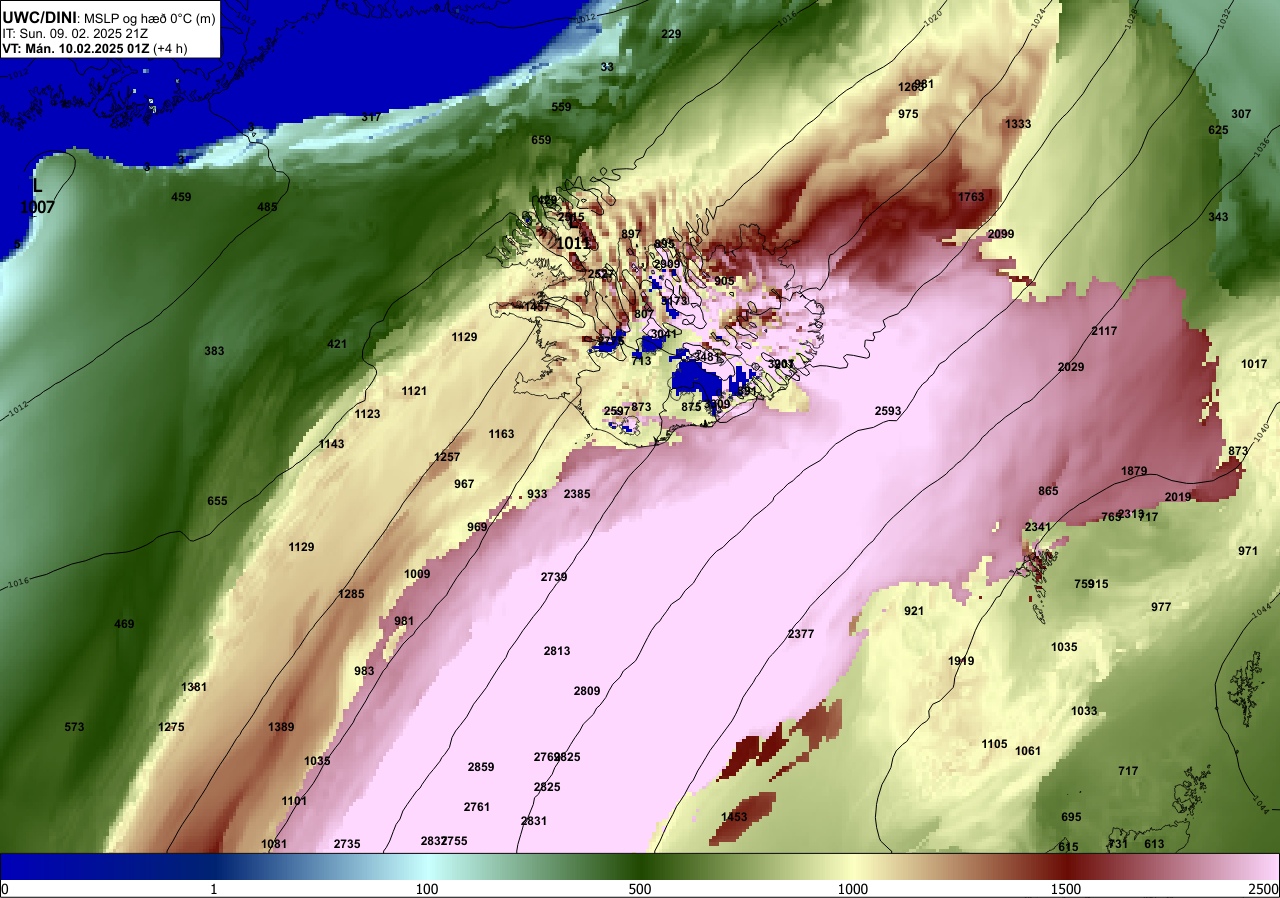Click the value 343 on the map
1280x898 pixels.
point(1218,217)
